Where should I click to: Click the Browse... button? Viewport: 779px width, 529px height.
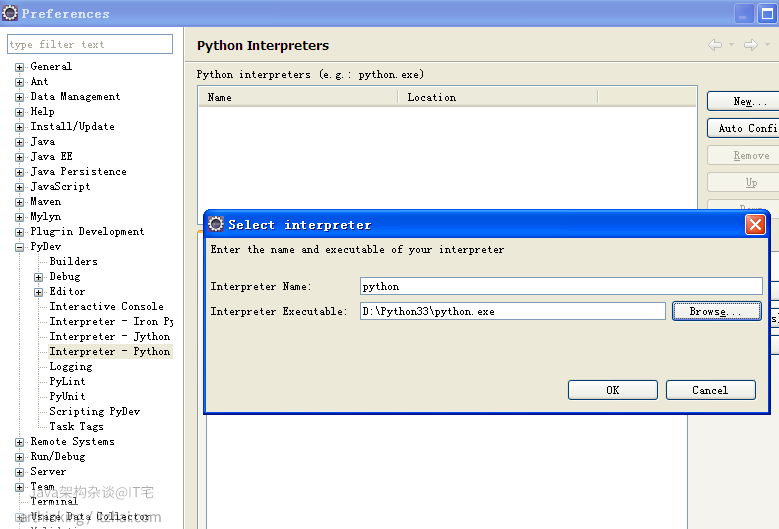pos(716,312)
